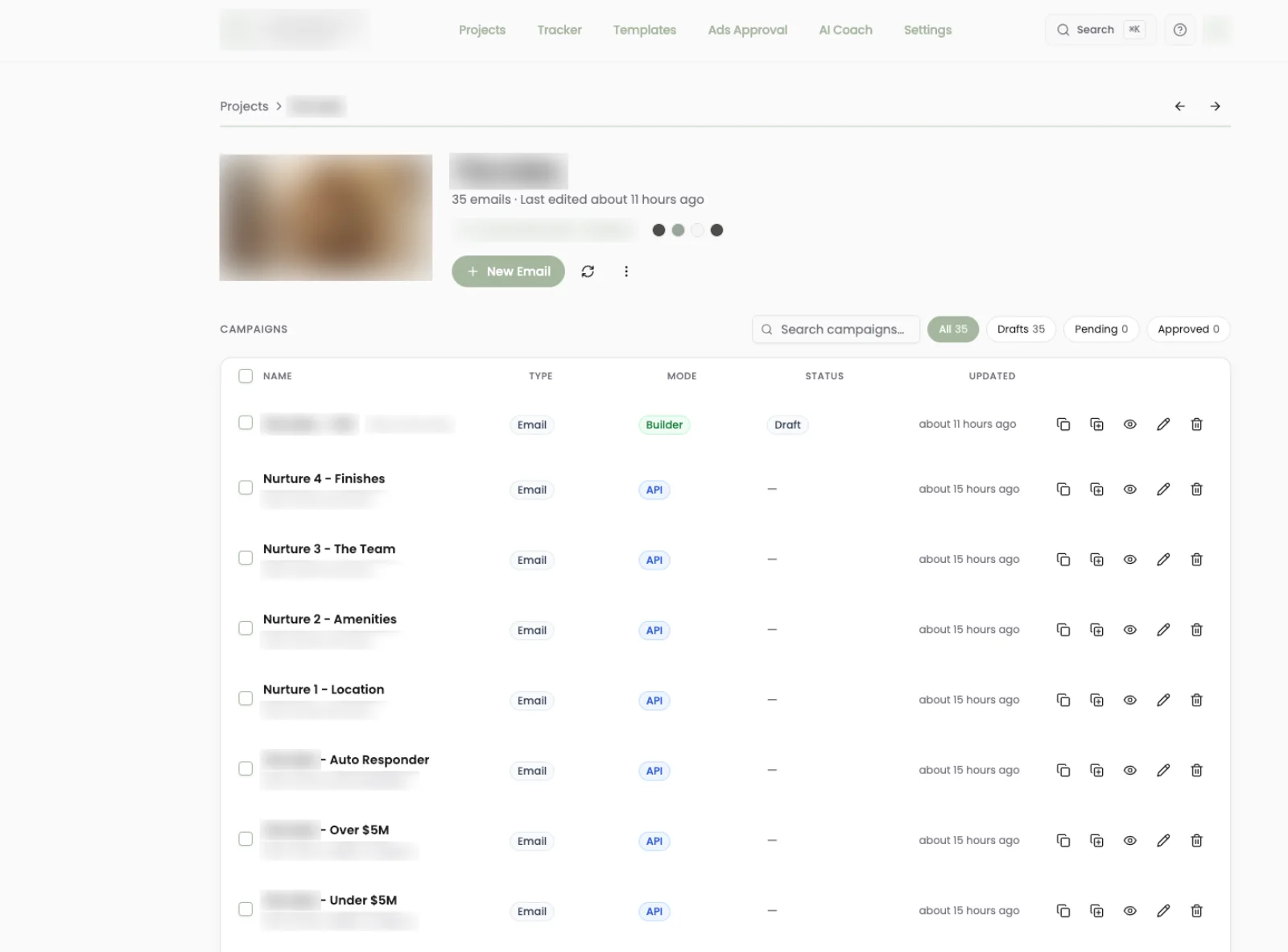Navigate to Projects breadcrumb link
1288x952 pixels.
pos(244,106)
